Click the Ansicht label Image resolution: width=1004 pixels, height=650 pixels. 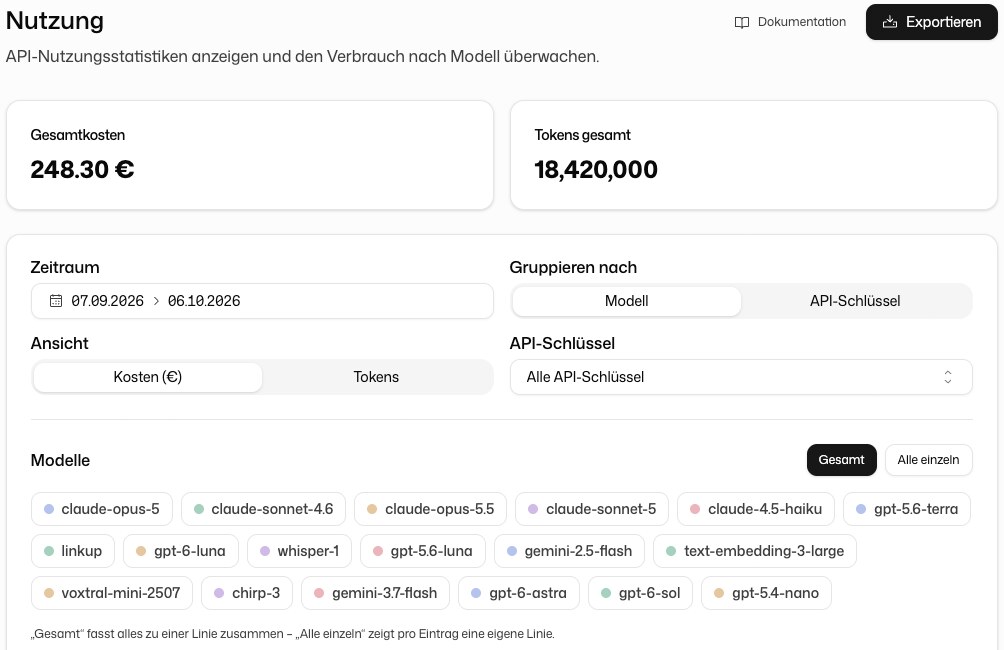[x=60, y=343]
